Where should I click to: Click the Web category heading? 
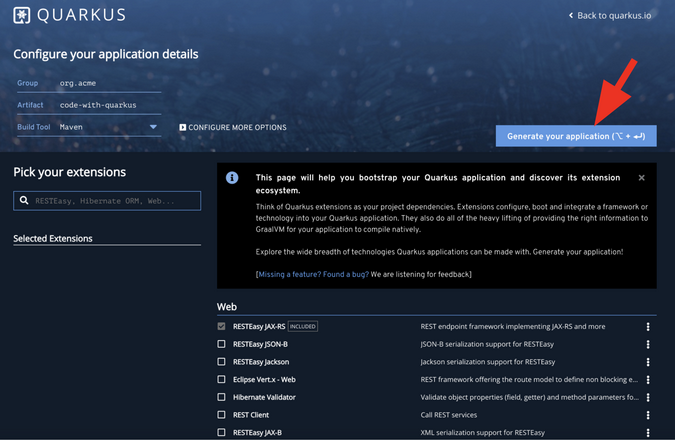(227, 307)
